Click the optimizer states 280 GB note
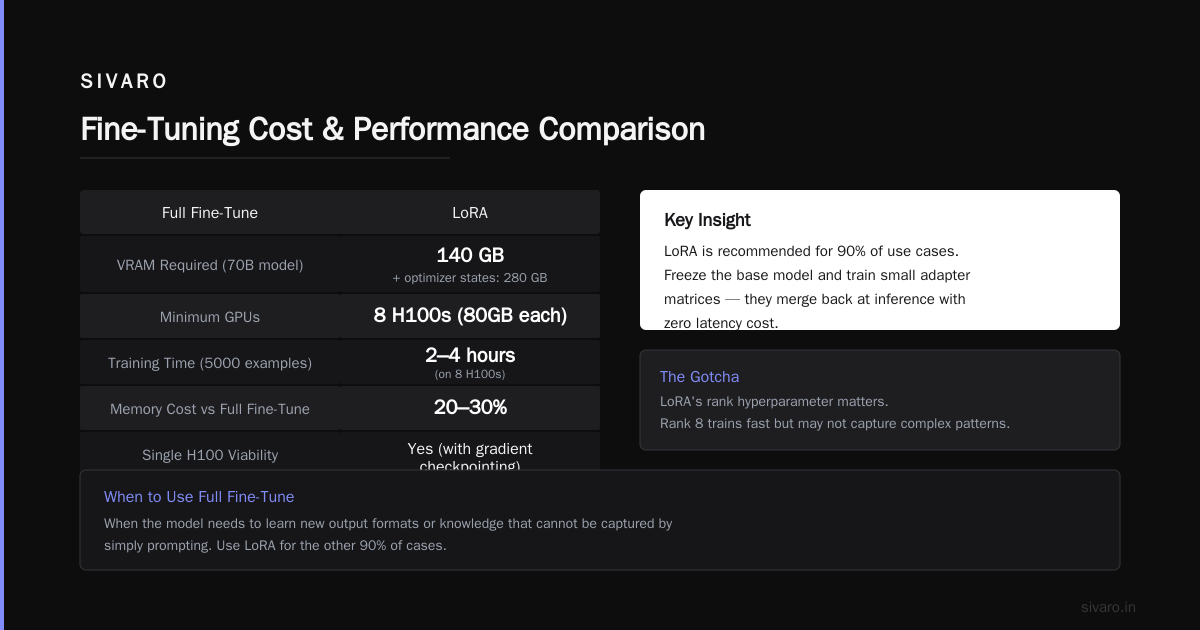This screenshot has height=630, width=1200. pos(470,278)
